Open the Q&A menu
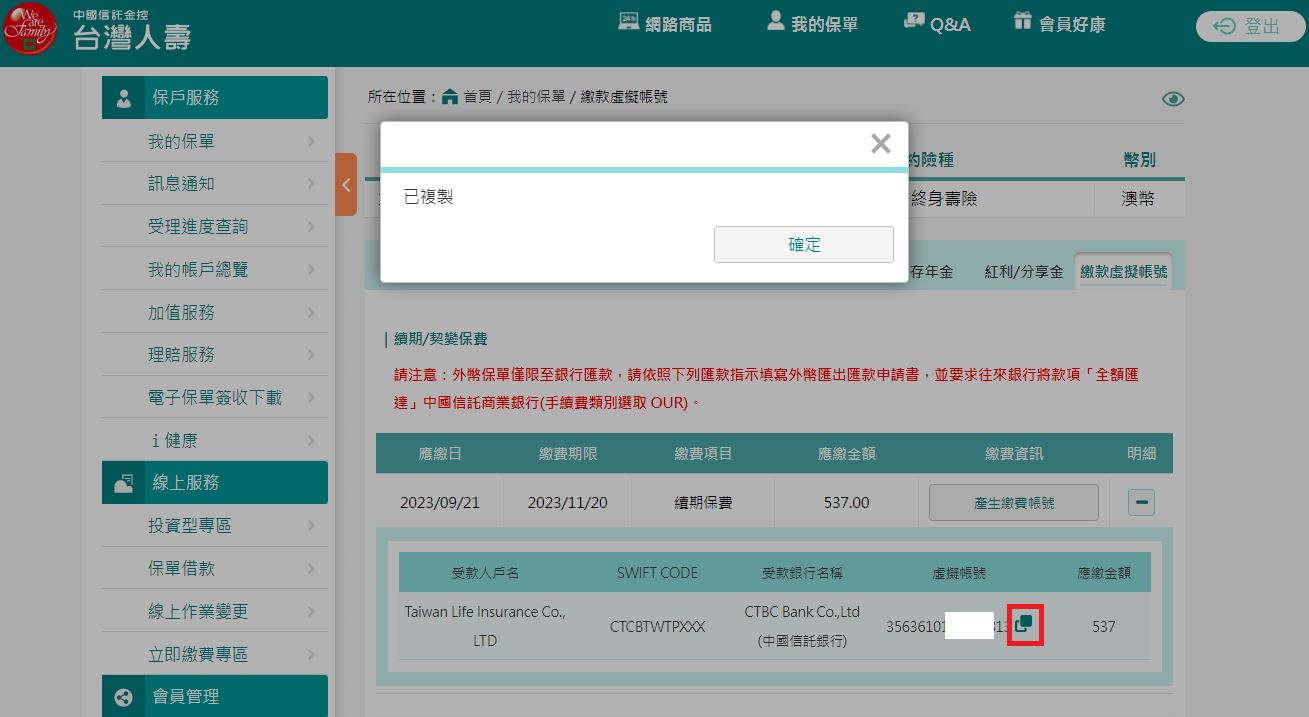The height and width of the screenshot is (717, 1309). click(937, 23)
